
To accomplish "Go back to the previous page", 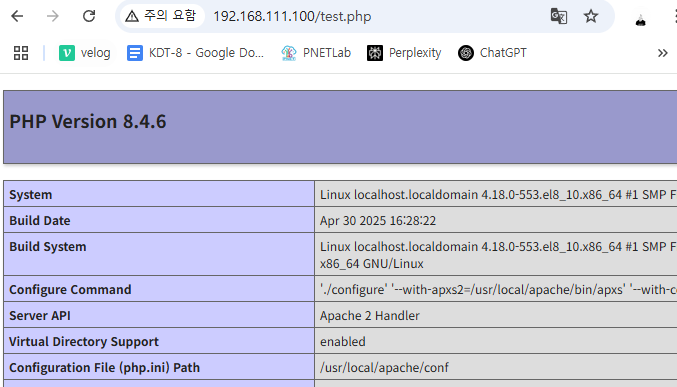I will point(17,16).
